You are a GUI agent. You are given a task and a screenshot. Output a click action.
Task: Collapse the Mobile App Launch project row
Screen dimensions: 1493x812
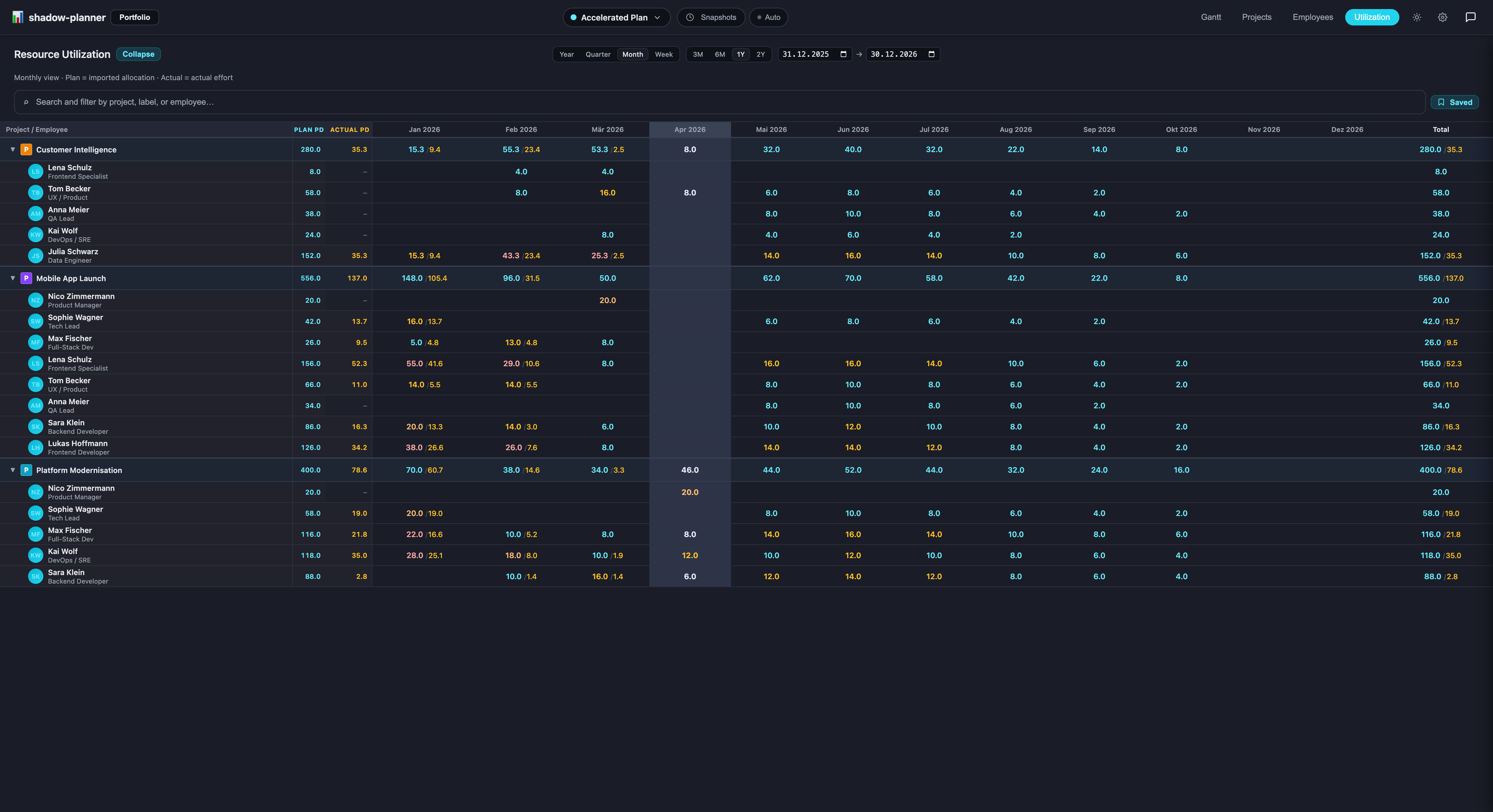click(x=13, y=278)
